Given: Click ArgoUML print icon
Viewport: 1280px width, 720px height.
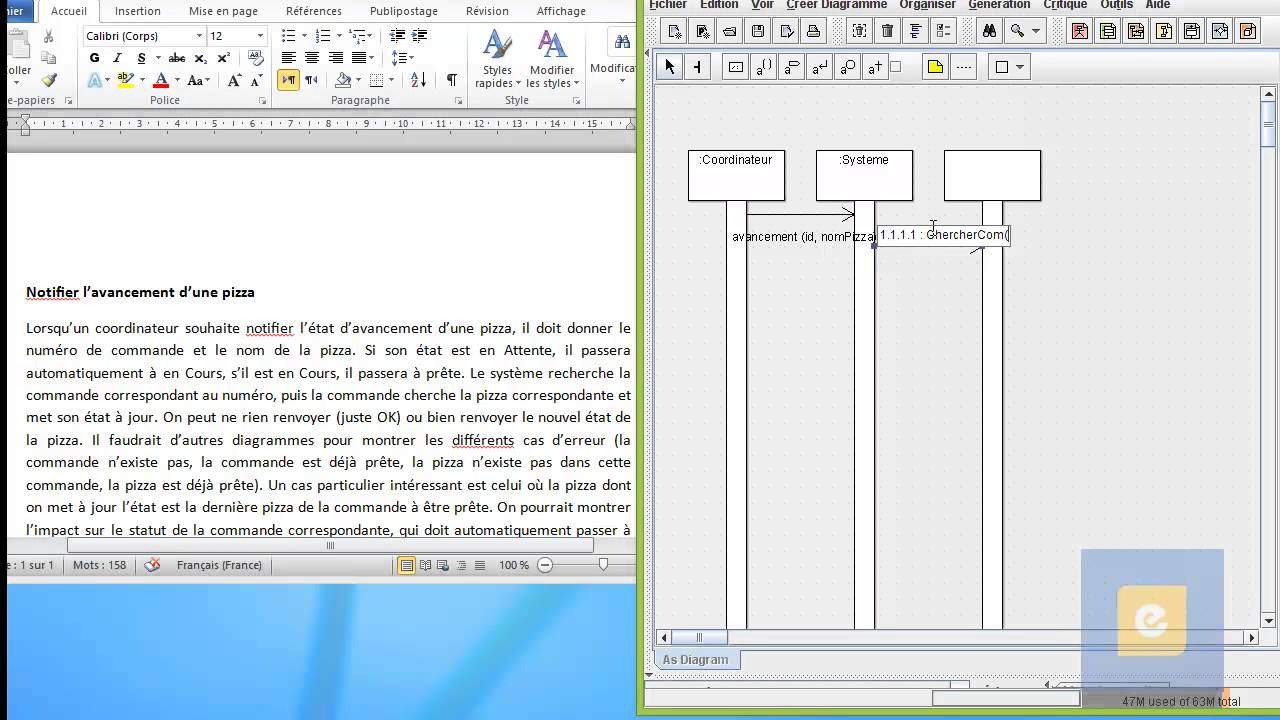Looking at the screenshot, I should [814, 31].
